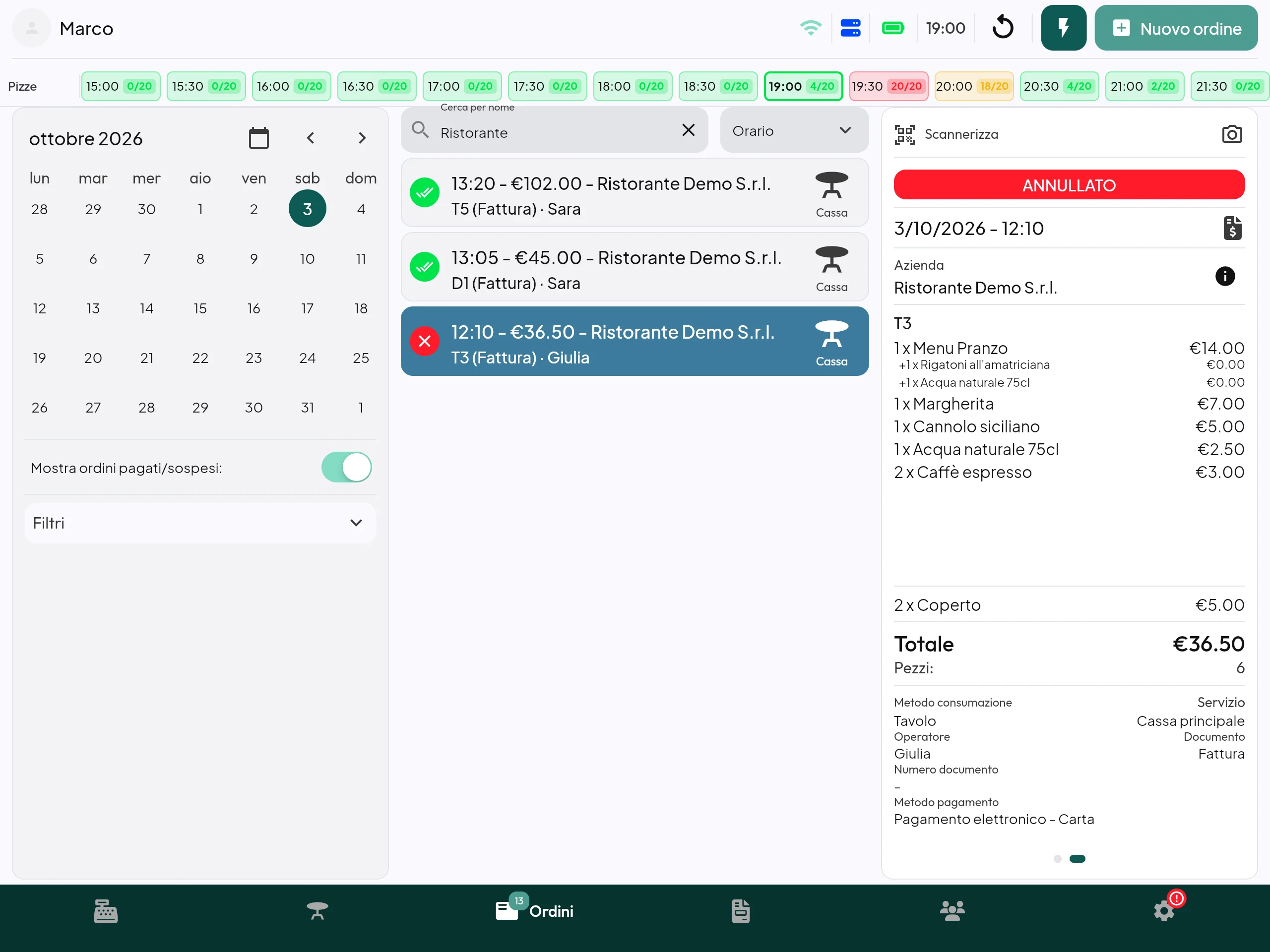Click the Totale €36.50 amount
Image resolution: width=1270 pixels, height=952 pixels.
[x=1208, y=644]
